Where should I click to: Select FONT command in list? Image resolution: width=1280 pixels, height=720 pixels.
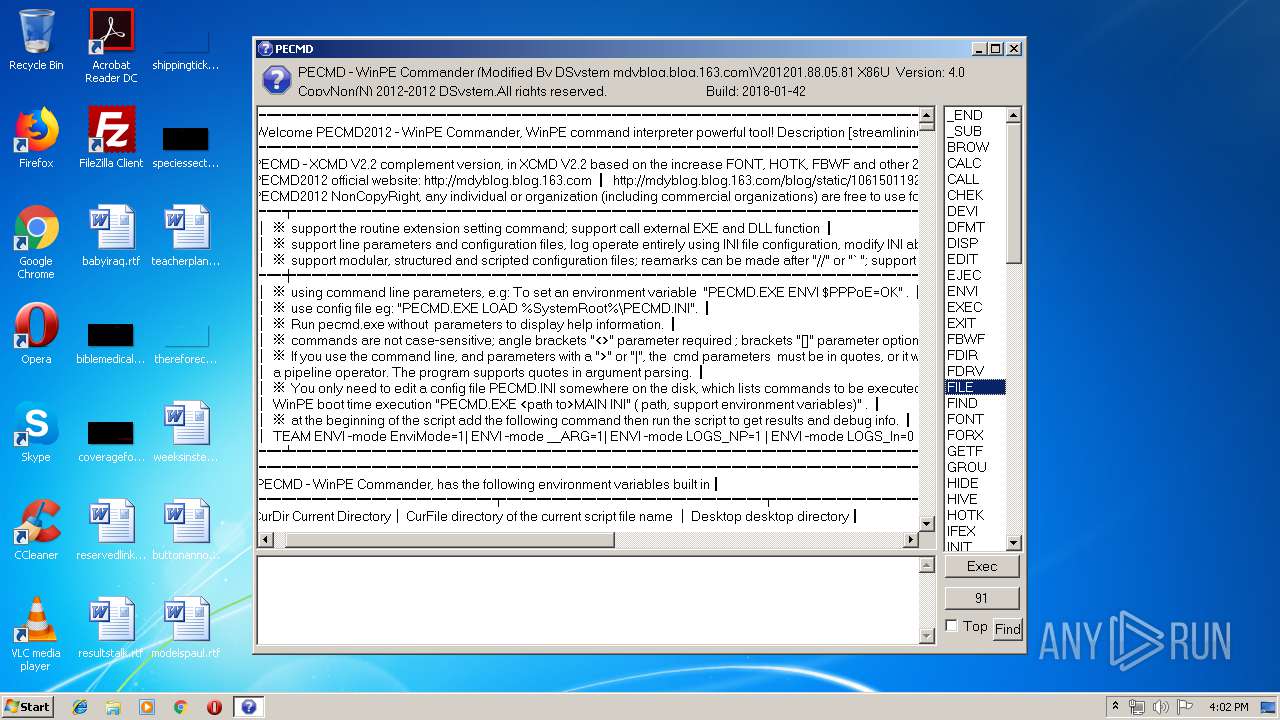click(x=975, y=419)
